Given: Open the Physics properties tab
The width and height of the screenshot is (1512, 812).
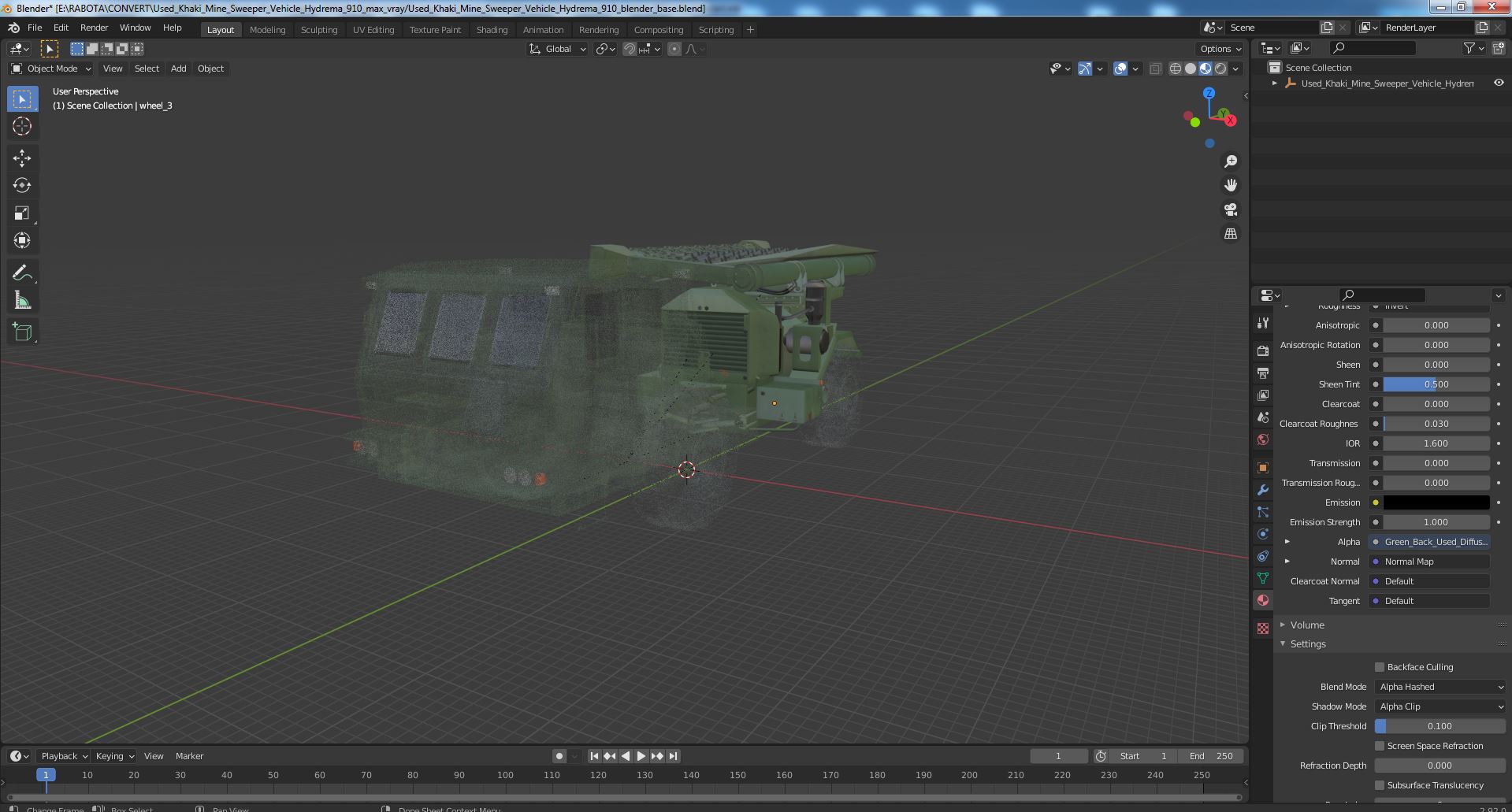Looking at the screenshot, I should [x=1263, y=534].
